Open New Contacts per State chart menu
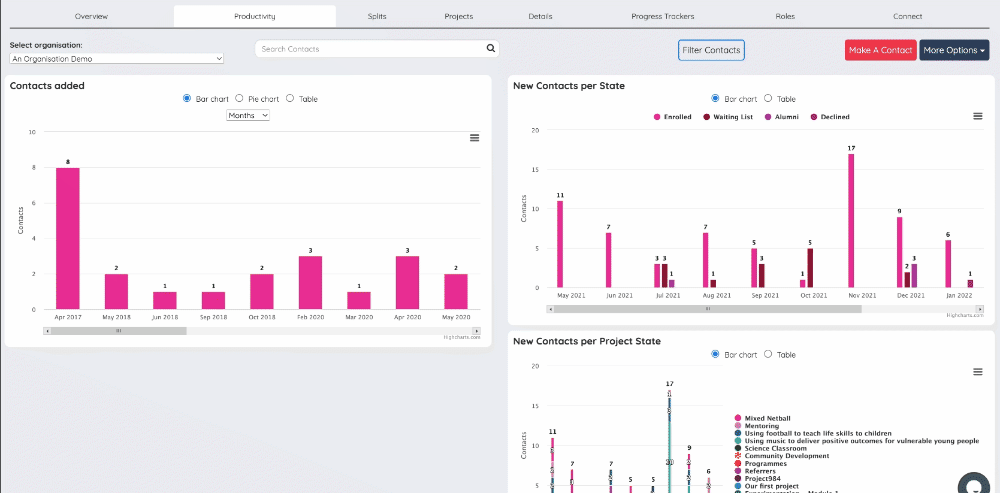The height and width of the screenshot is (493, 1000). 978,116
